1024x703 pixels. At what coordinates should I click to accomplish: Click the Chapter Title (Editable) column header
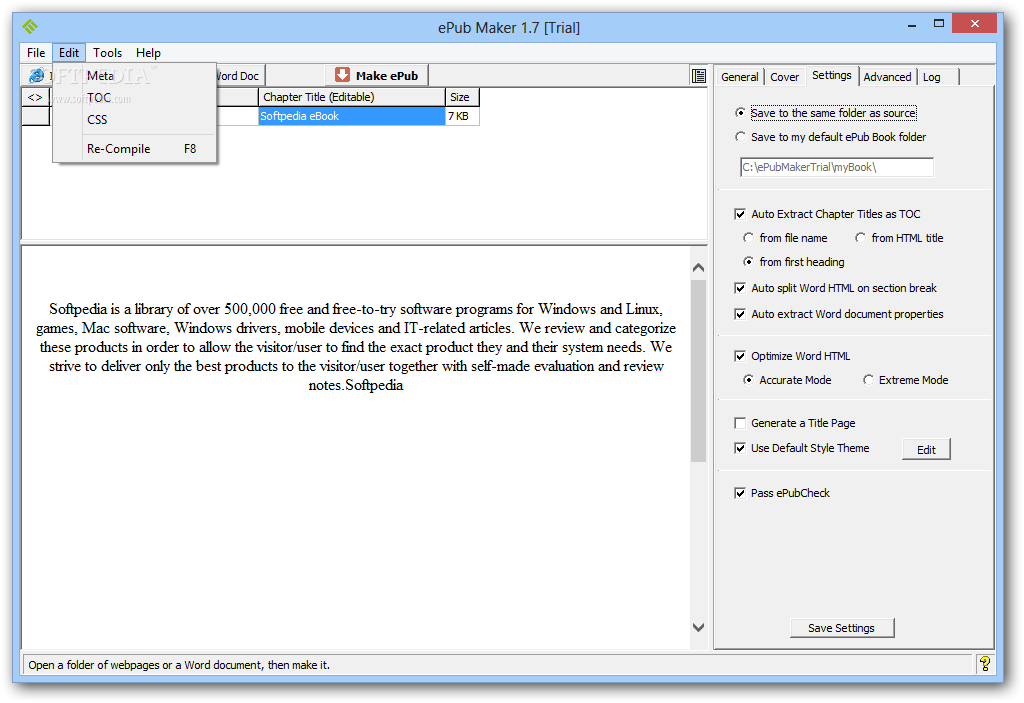[x=351, y=97]
